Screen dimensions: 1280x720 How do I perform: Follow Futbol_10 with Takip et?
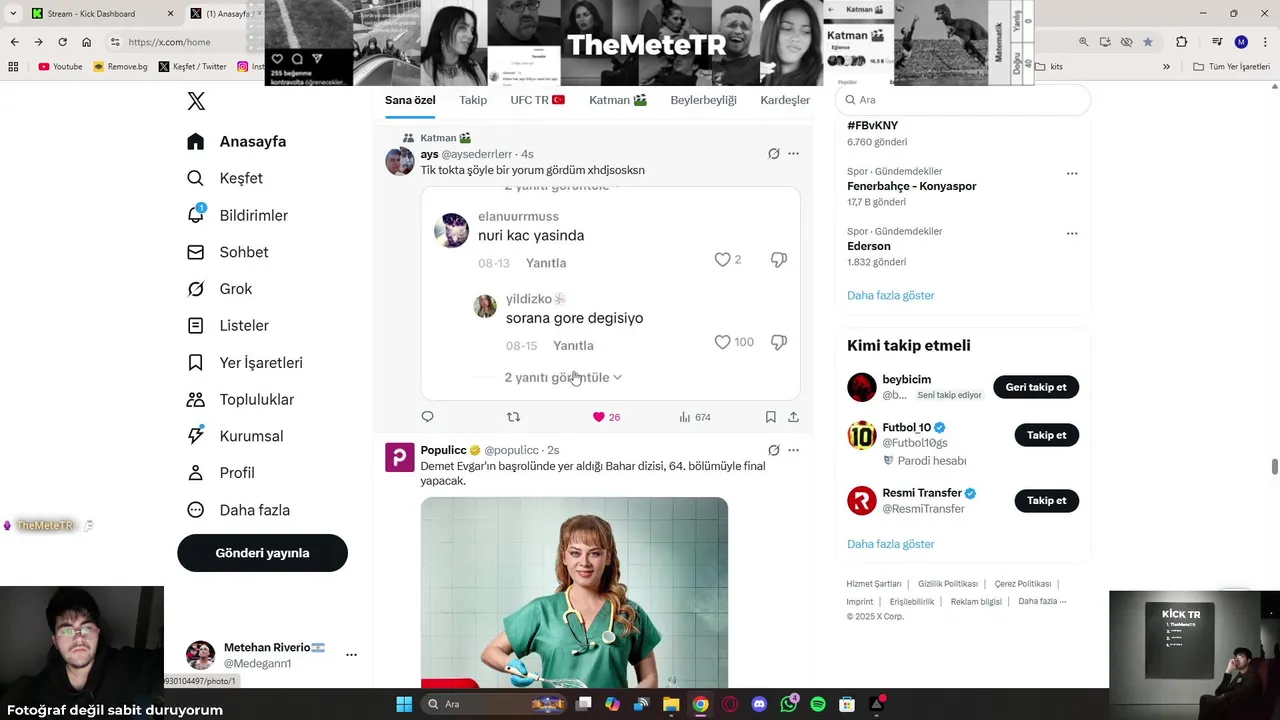click(x=1047, y=435)
